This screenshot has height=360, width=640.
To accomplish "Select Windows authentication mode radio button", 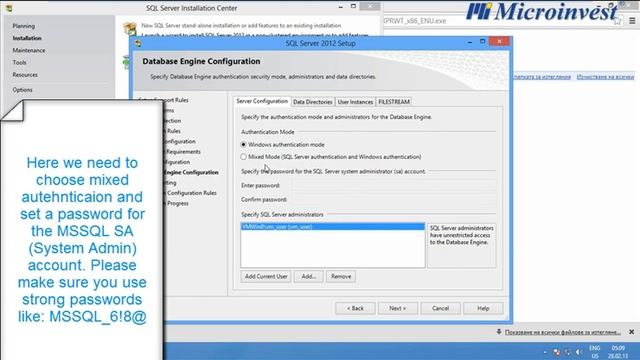I will click(x=244, y=144).
